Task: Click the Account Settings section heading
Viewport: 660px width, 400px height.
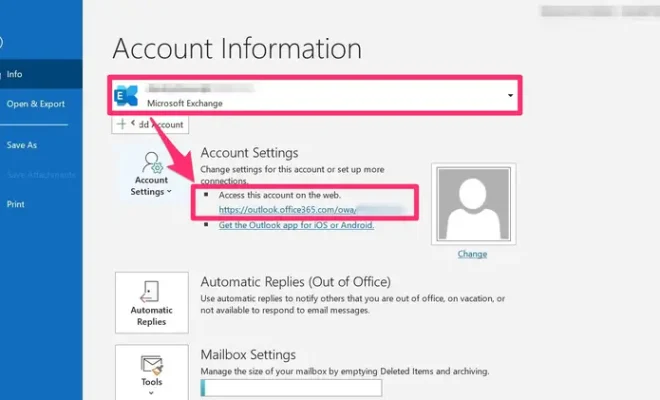Action: click(x=249, y=153)
